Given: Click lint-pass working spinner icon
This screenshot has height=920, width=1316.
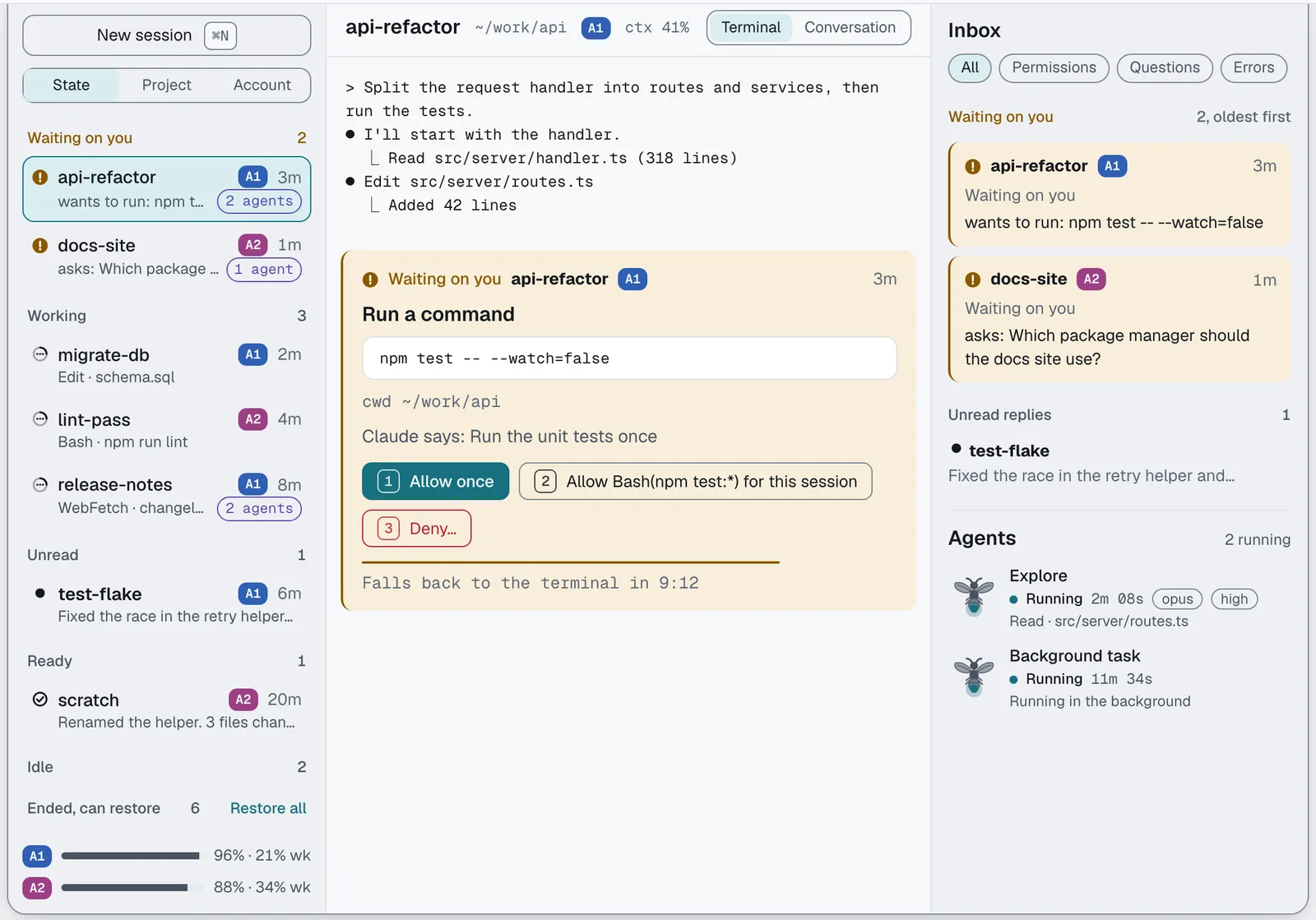Looking at the screenshot, I should tap(39, 419).
